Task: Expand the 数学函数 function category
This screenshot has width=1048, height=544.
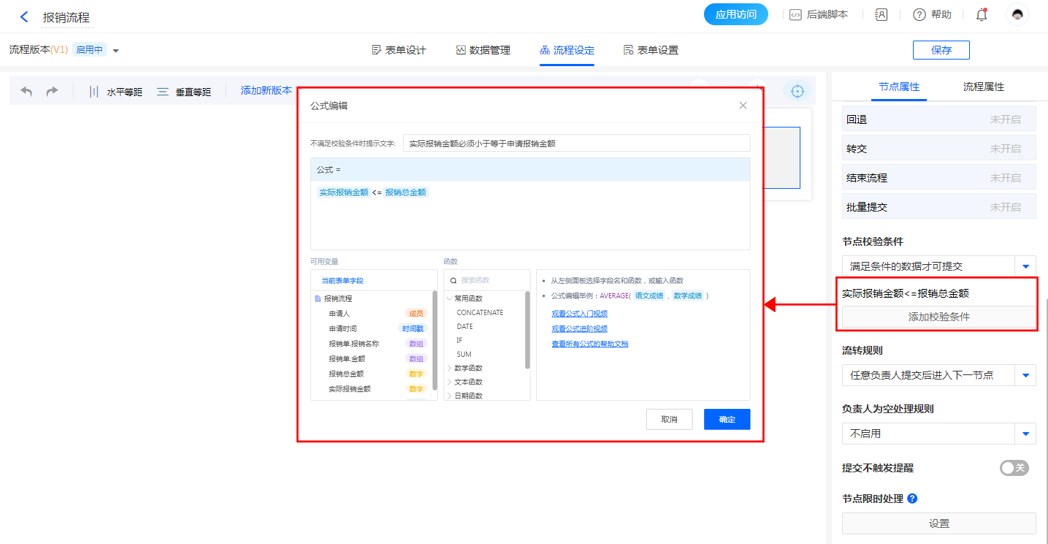Action: click(467, 368)
